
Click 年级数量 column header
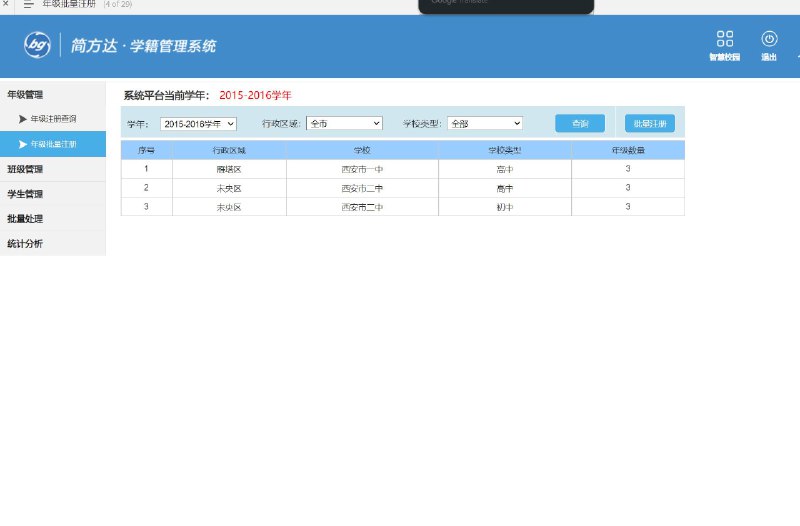(628, 151)
